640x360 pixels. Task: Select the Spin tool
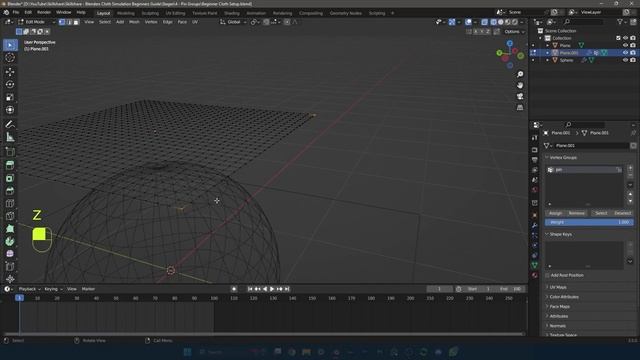click(10, 242)
